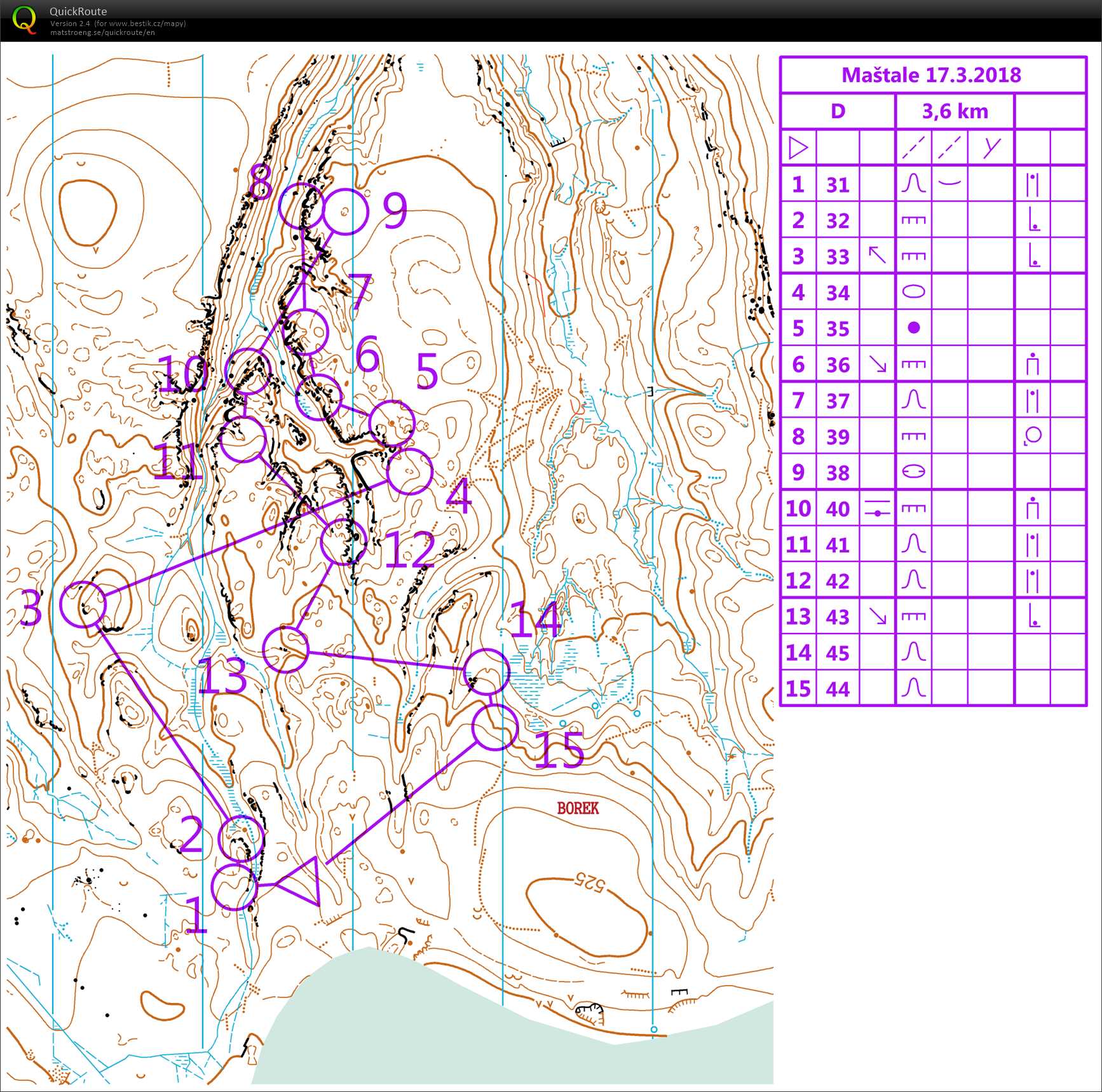Click the filled dot symbol for control 5
Screen dimensions: 1102x1092
[x=913, y=328]
